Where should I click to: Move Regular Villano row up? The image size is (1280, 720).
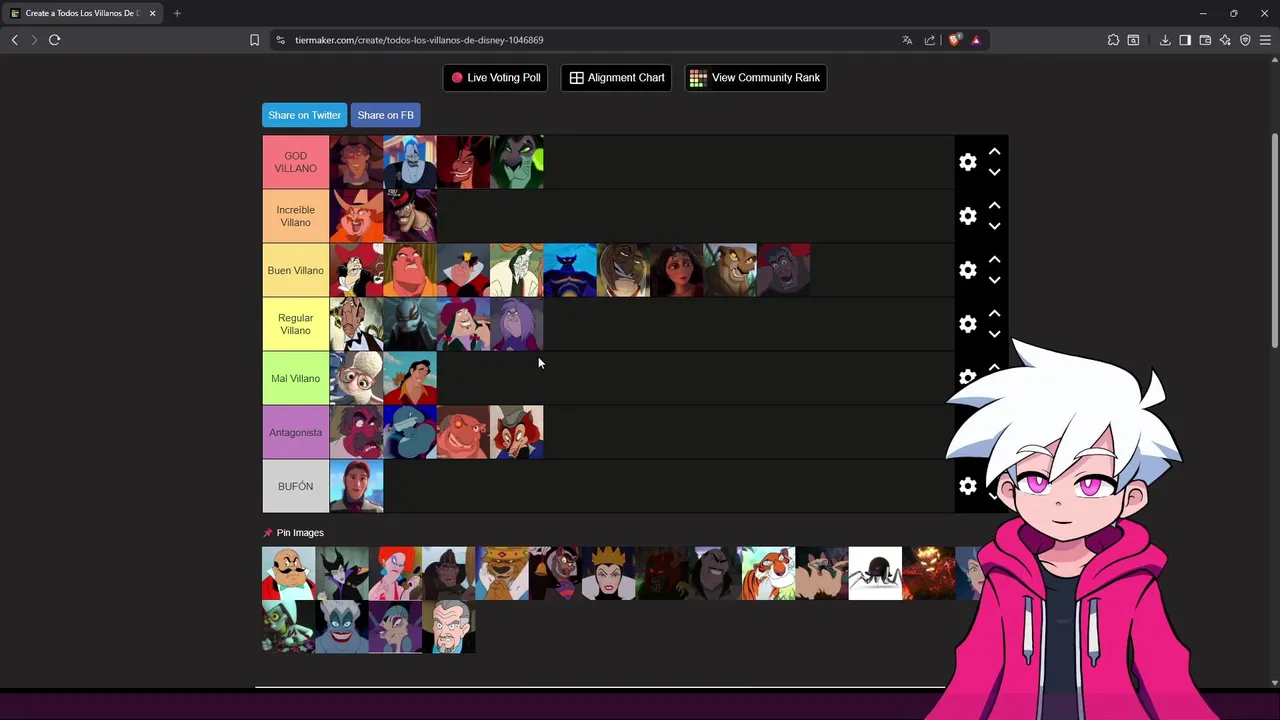click(994, 313)
